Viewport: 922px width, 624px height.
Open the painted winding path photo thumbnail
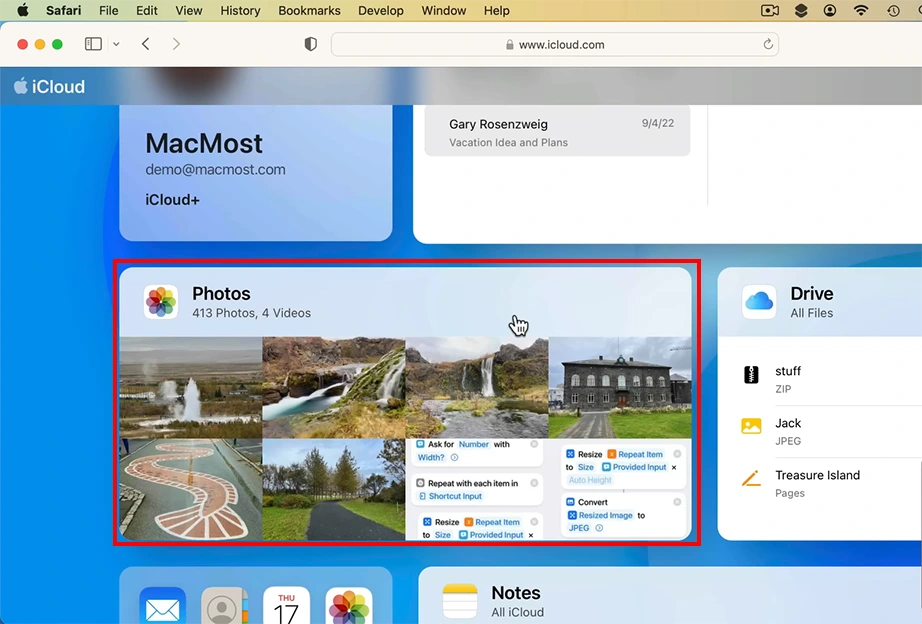coord(191,489)
